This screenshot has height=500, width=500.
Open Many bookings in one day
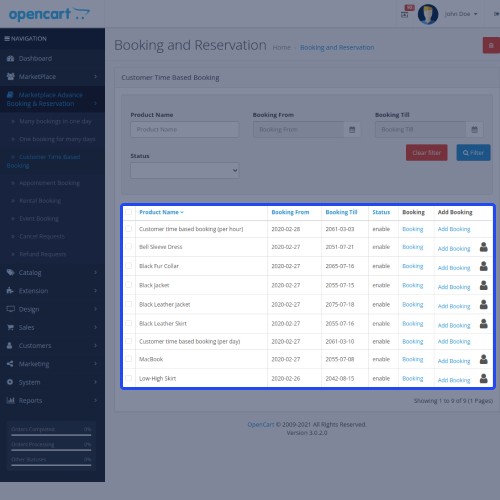(x=55, y=121)
